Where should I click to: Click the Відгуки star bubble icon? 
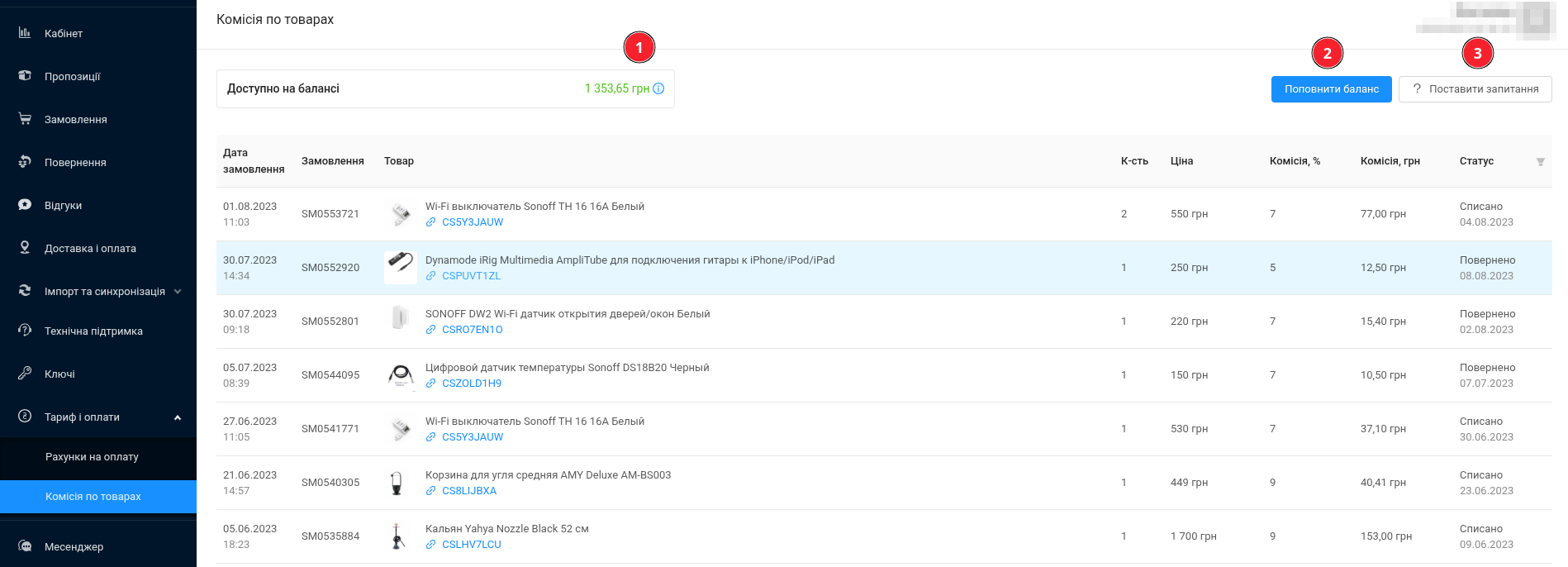[25, 205]
